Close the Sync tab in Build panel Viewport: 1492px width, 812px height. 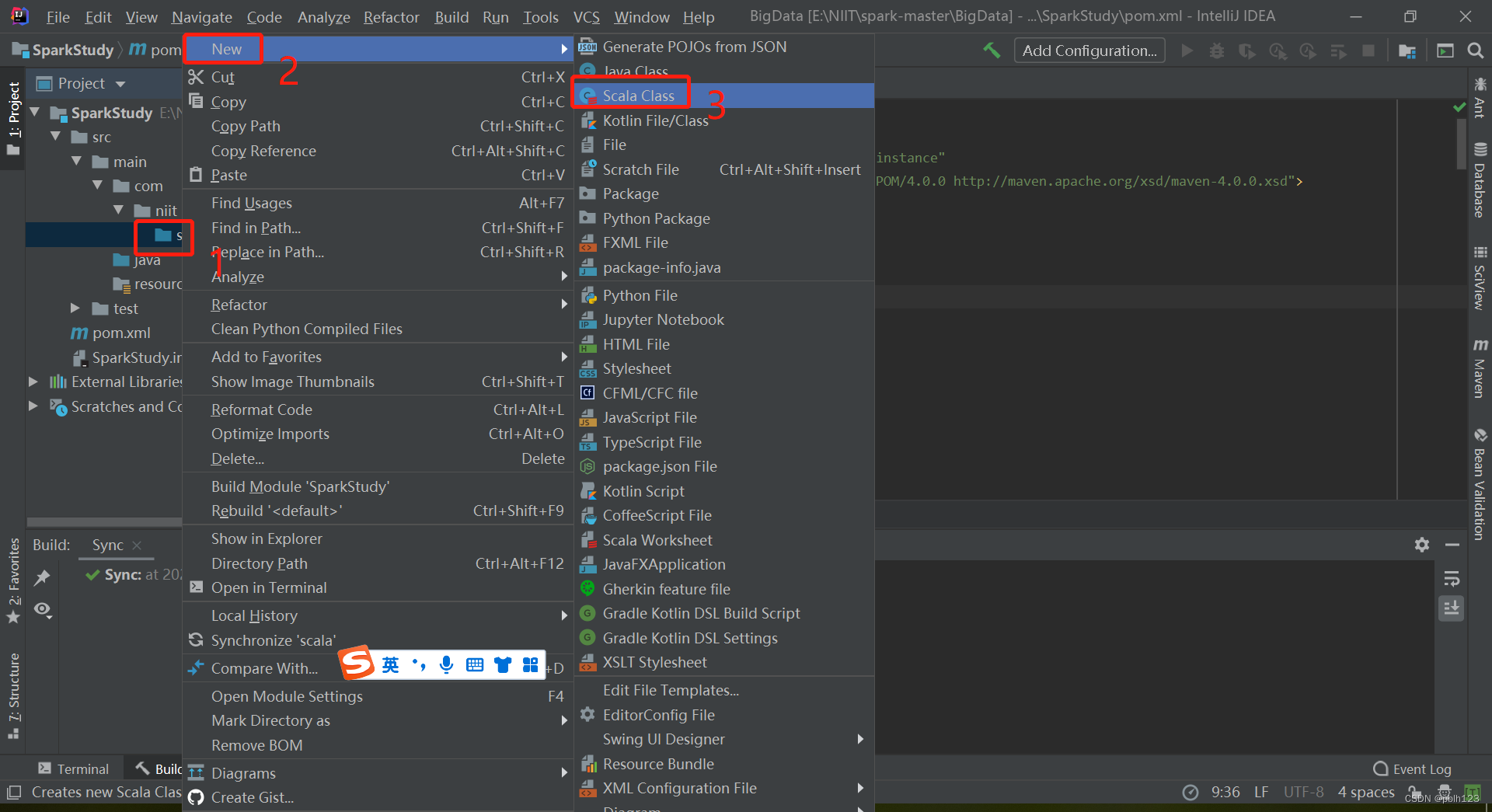coord(137,545)
